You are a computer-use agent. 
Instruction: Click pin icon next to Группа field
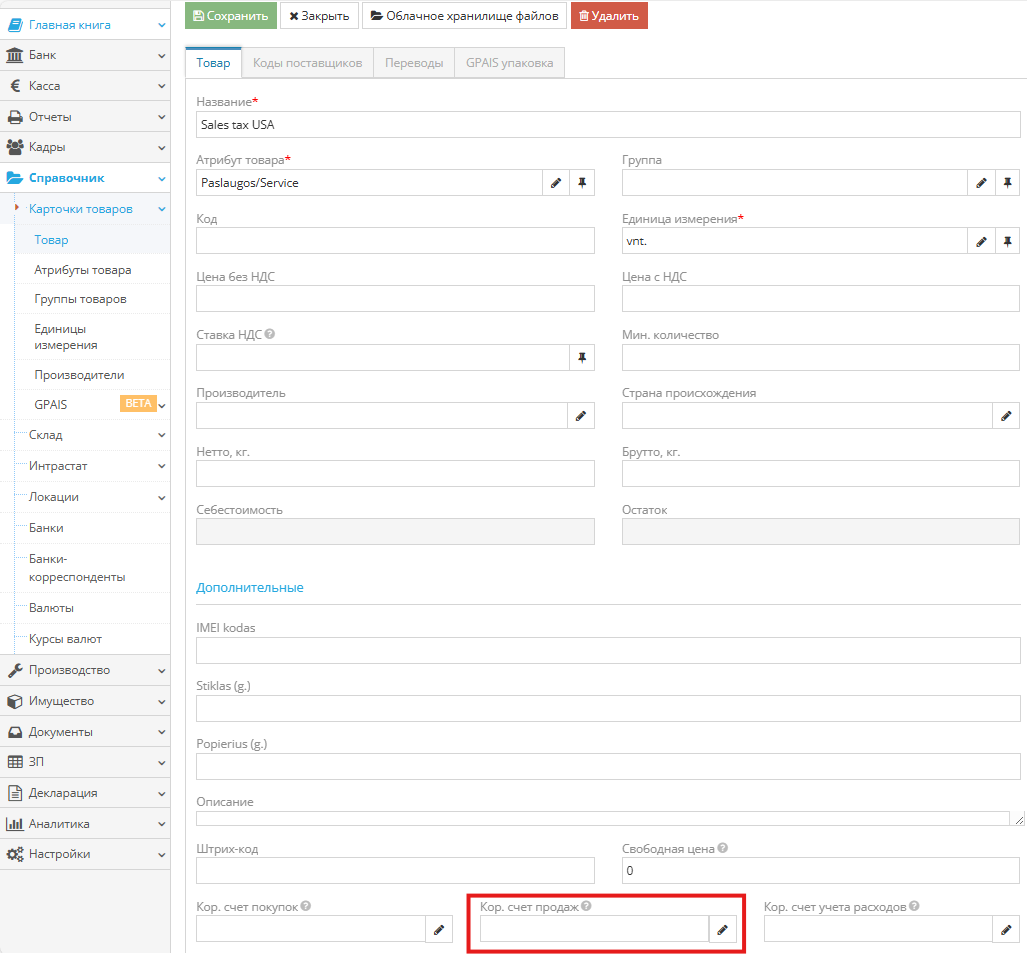tap(1007, 183)
